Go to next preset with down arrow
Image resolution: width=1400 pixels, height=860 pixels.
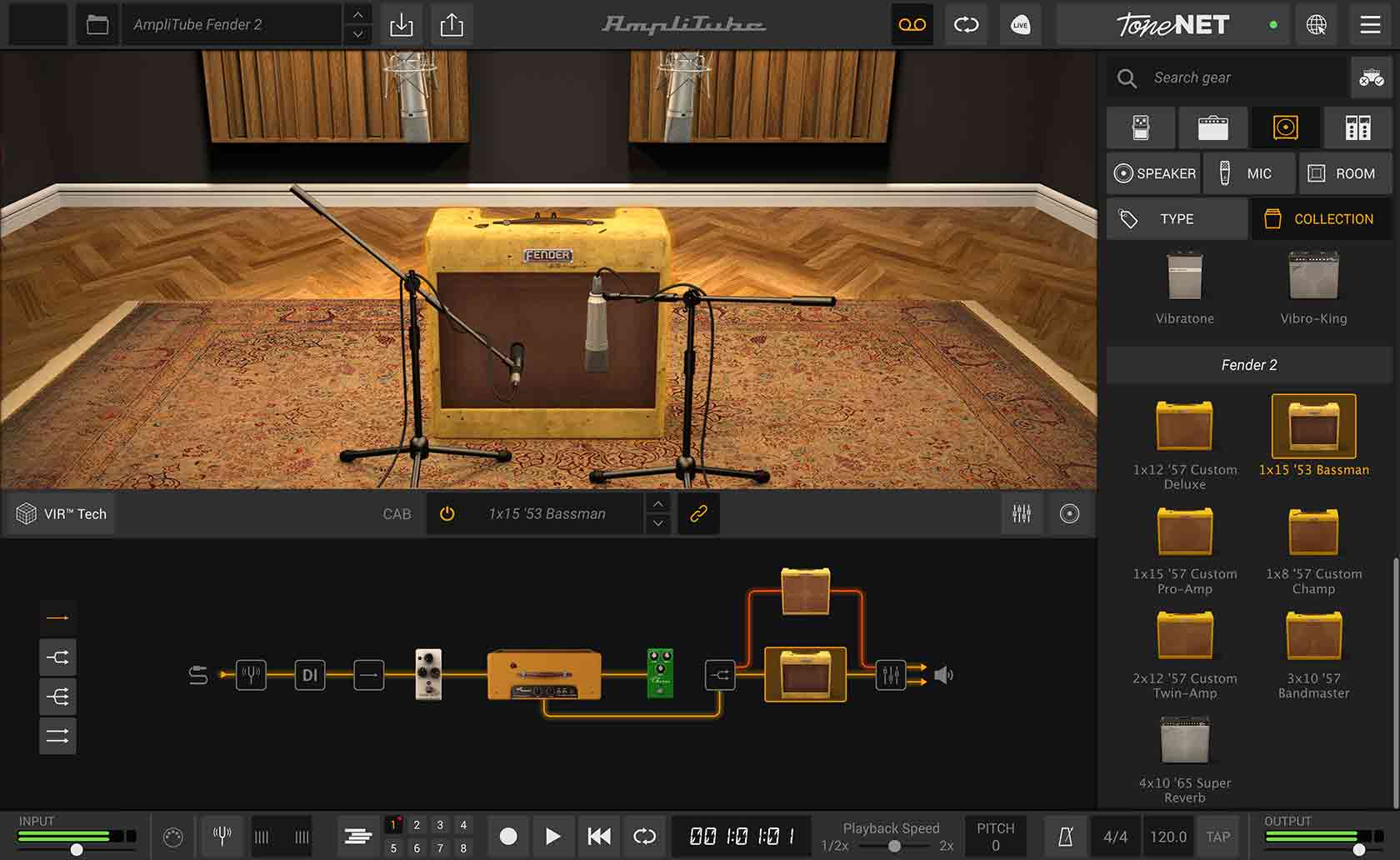[357, 35]
